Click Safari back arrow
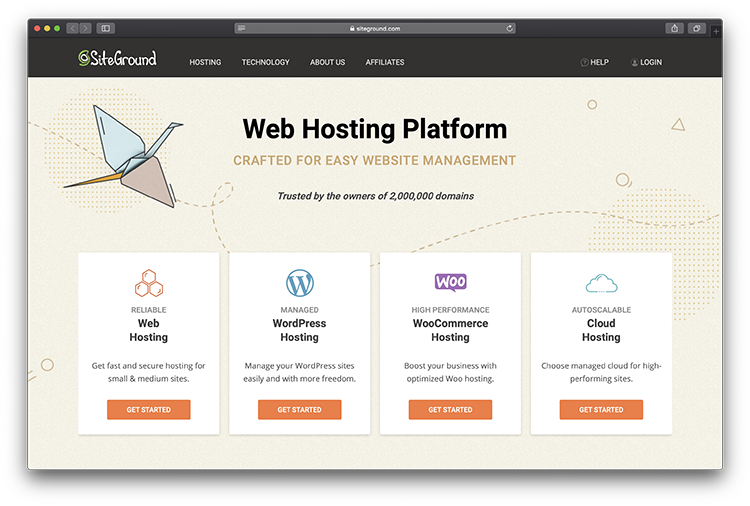The height and width of the screenshot is (506, 750). point(73,28)
